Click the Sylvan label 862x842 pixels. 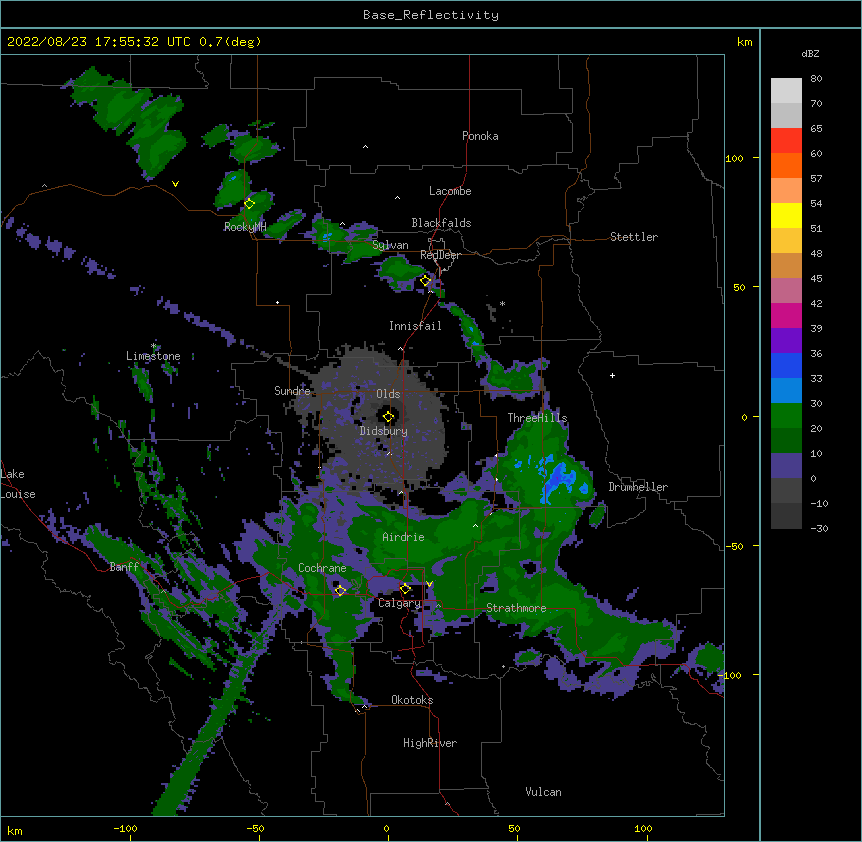(390, 245)
